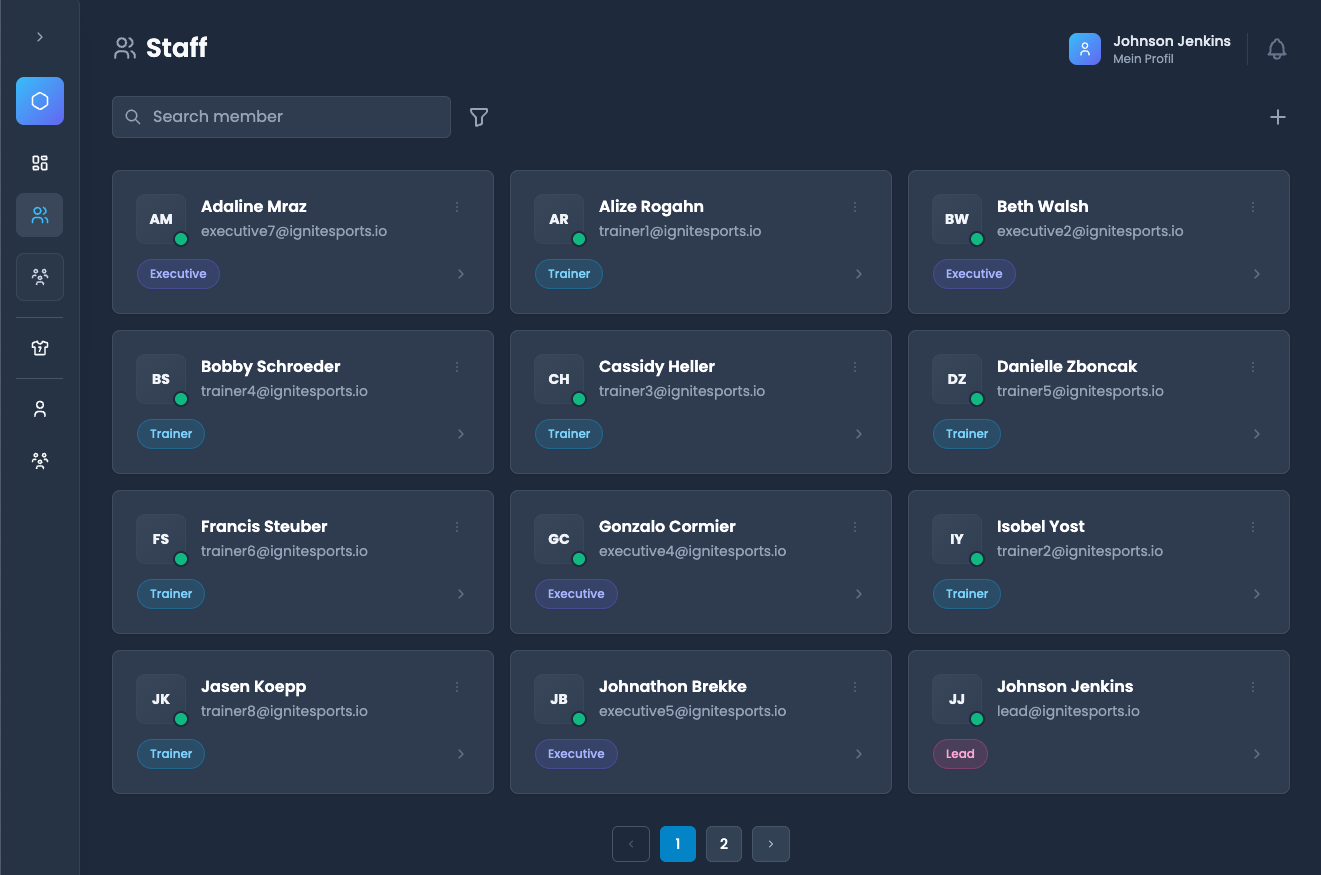Open Cassidy Heller's details chevron arrow
This screenshot has width=1321, height=875.
click(x=858, y=434)
